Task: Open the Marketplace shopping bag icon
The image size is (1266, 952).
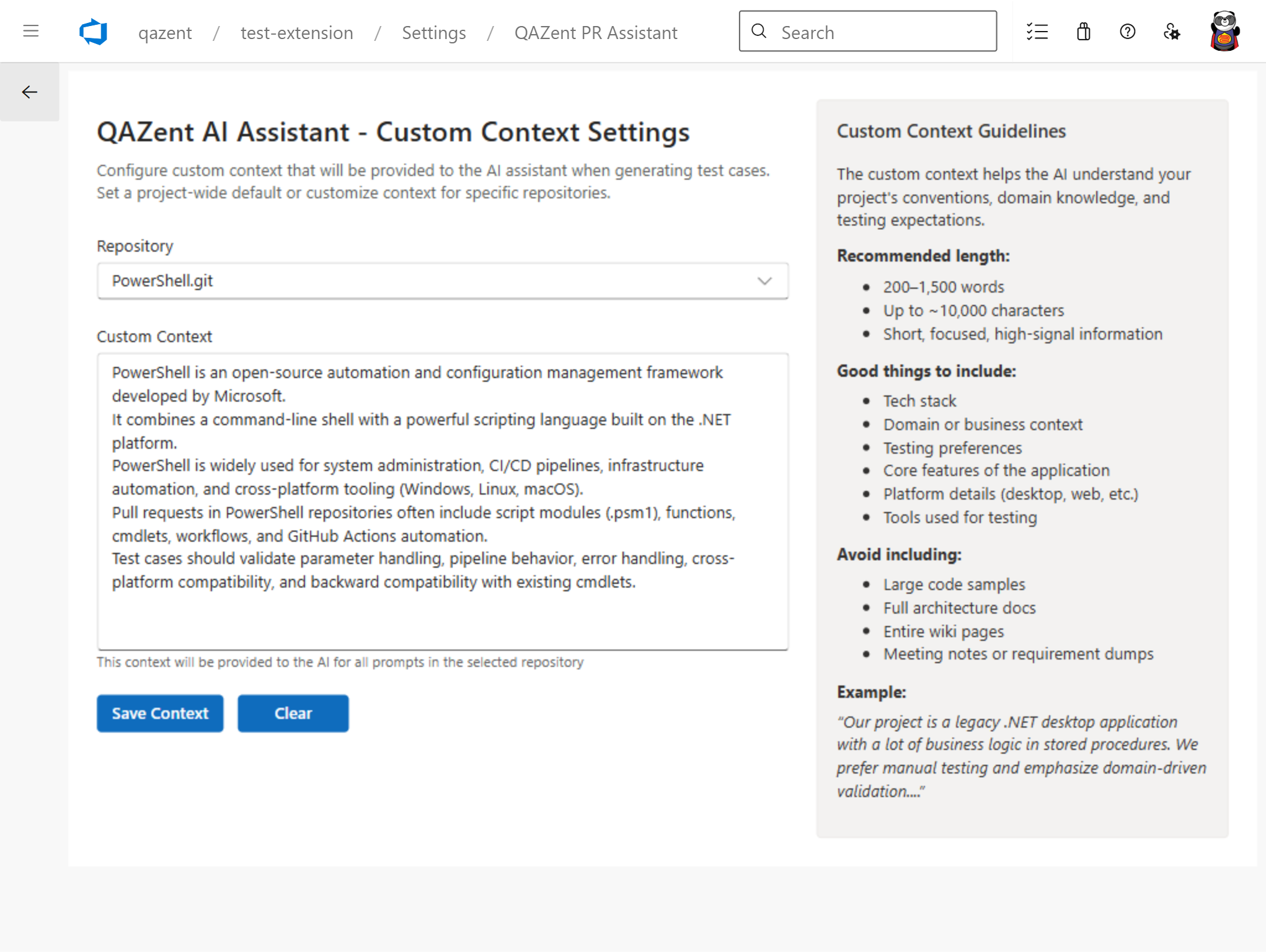Action: click(1082, 32)
